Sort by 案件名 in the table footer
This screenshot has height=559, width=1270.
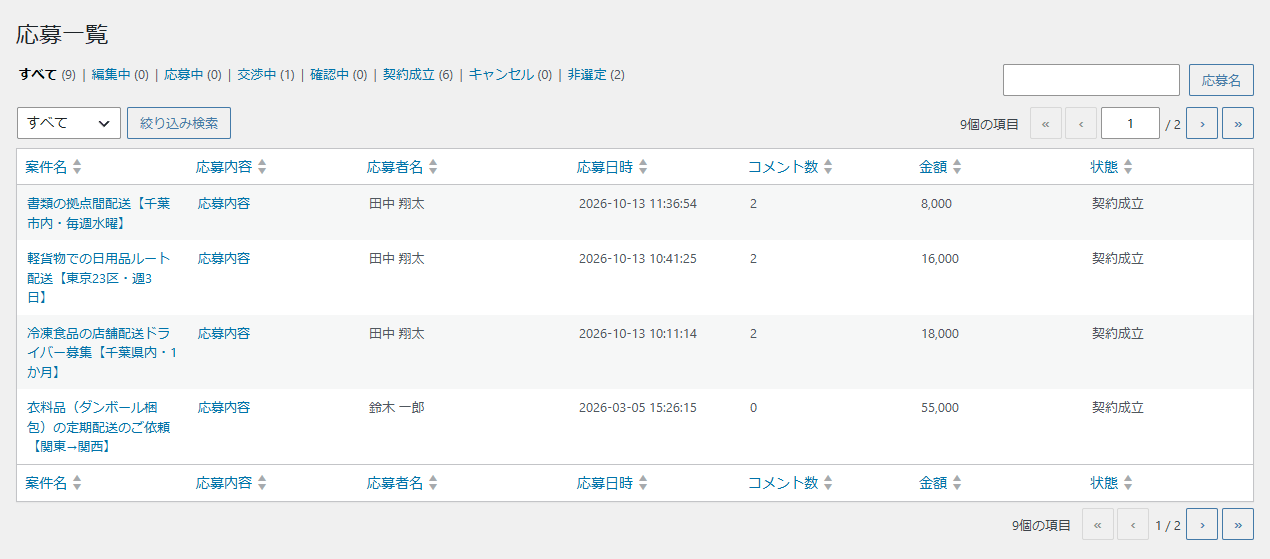coord(54,483)
